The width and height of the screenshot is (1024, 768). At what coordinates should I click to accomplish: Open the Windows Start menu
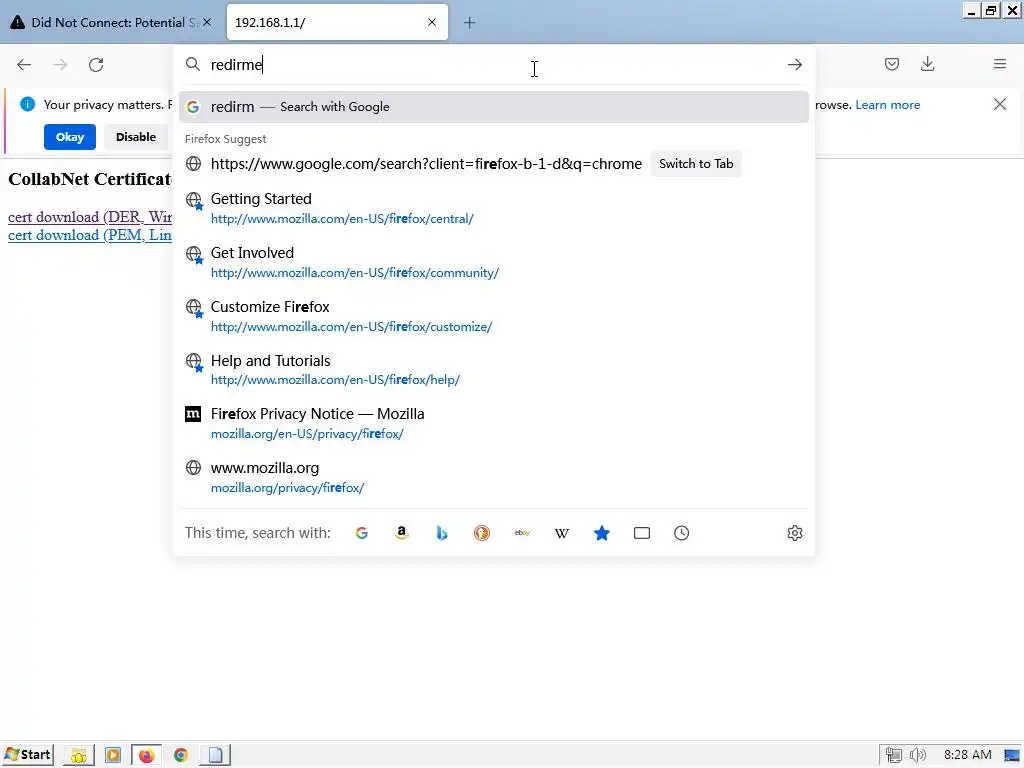27,755
